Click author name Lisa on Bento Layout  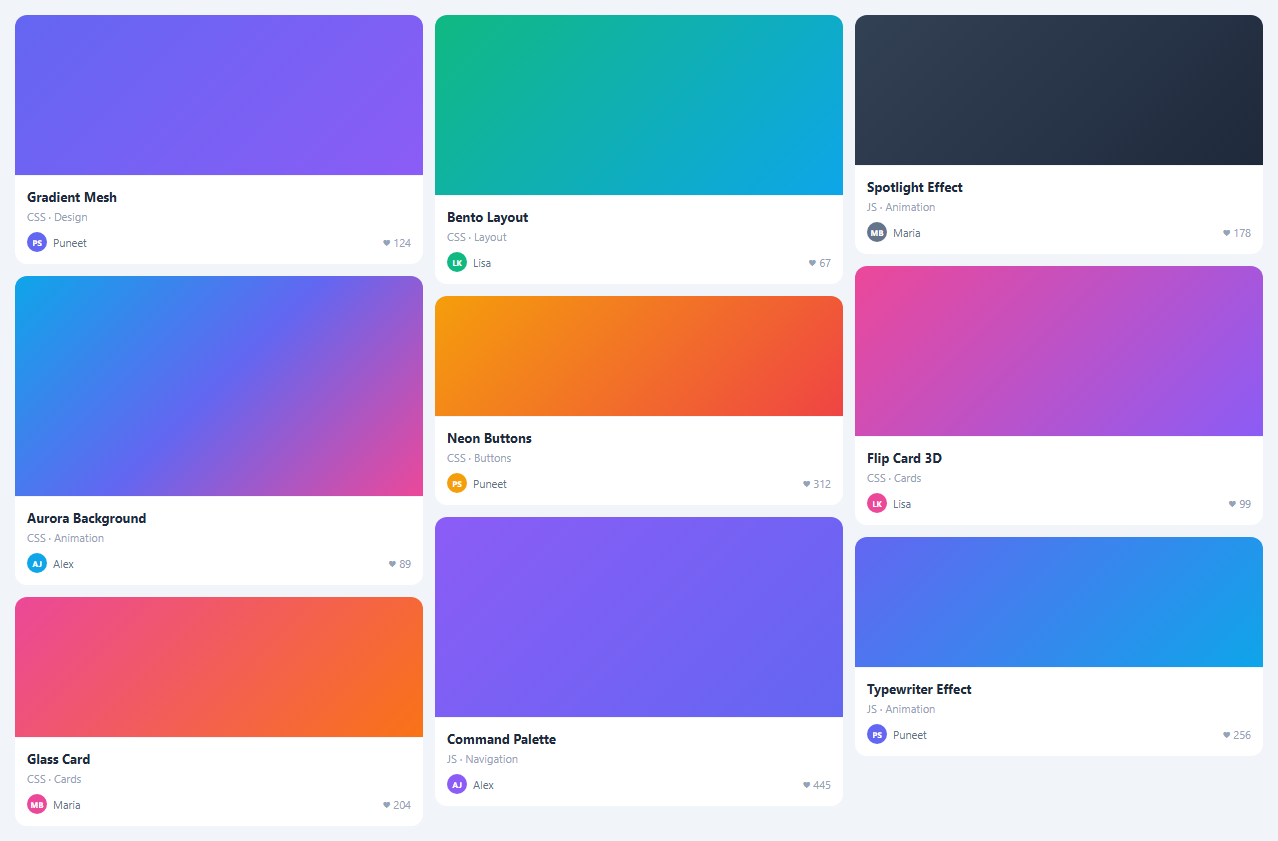click(482, 263)
